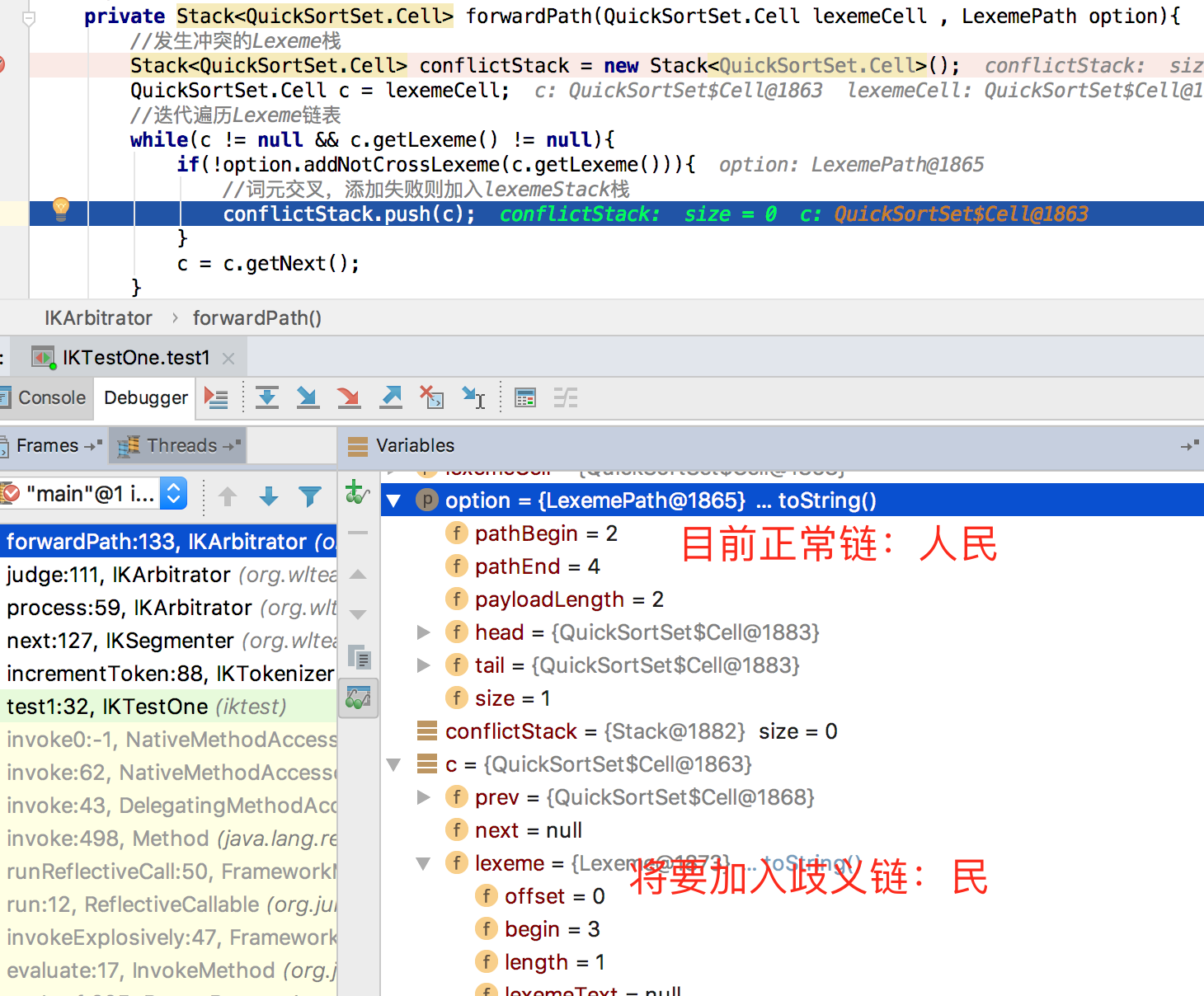Toggle the show watches glasses button

pos(359,698)
